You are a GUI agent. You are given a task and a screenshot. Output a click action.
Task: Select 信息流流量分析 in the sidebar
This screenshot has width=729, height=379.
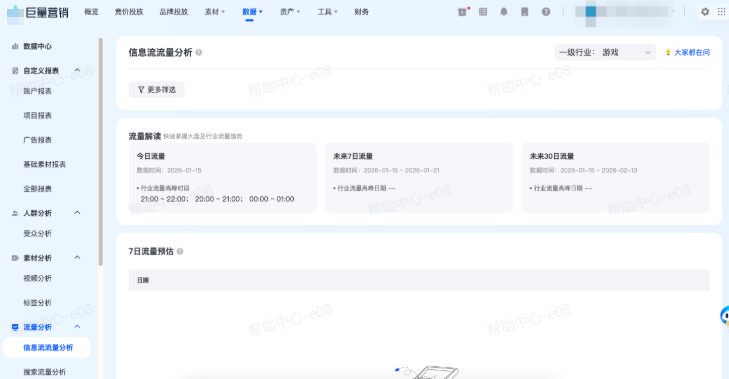point(46,348)
